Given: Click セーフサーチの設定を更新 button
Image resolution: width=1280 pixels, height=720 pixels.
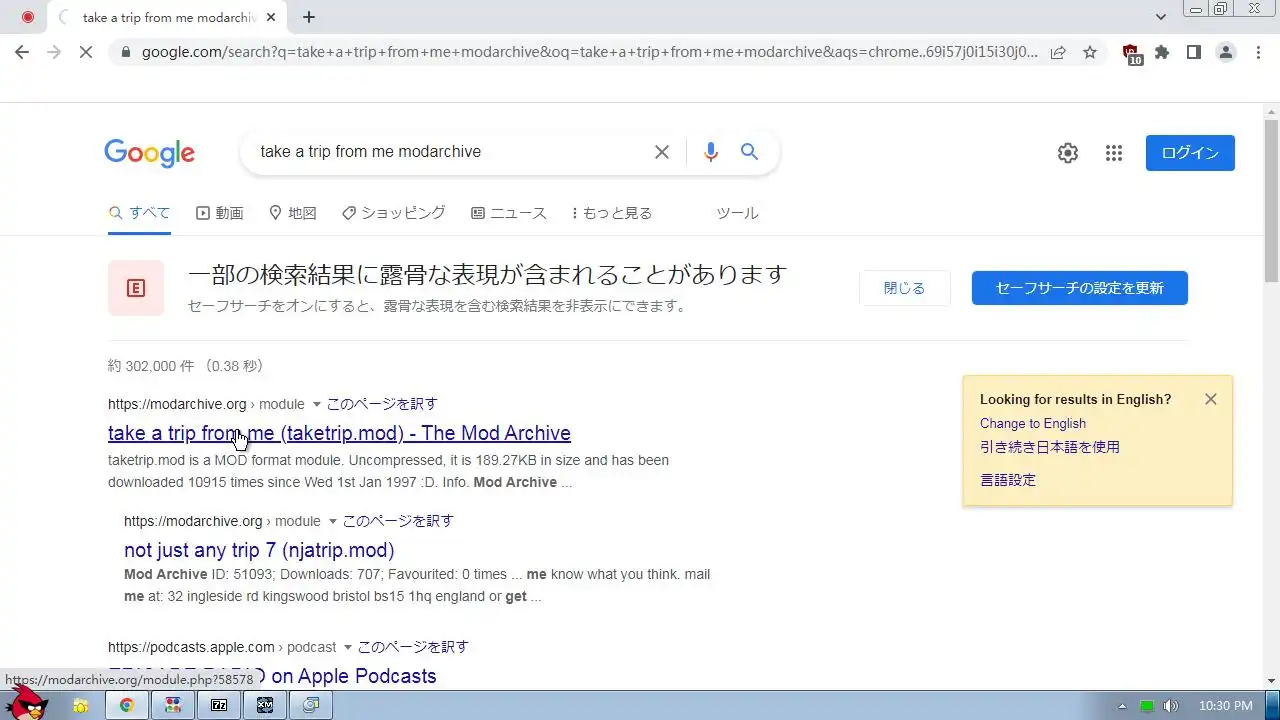Looking at the screenshot, I should point(1080,288).
